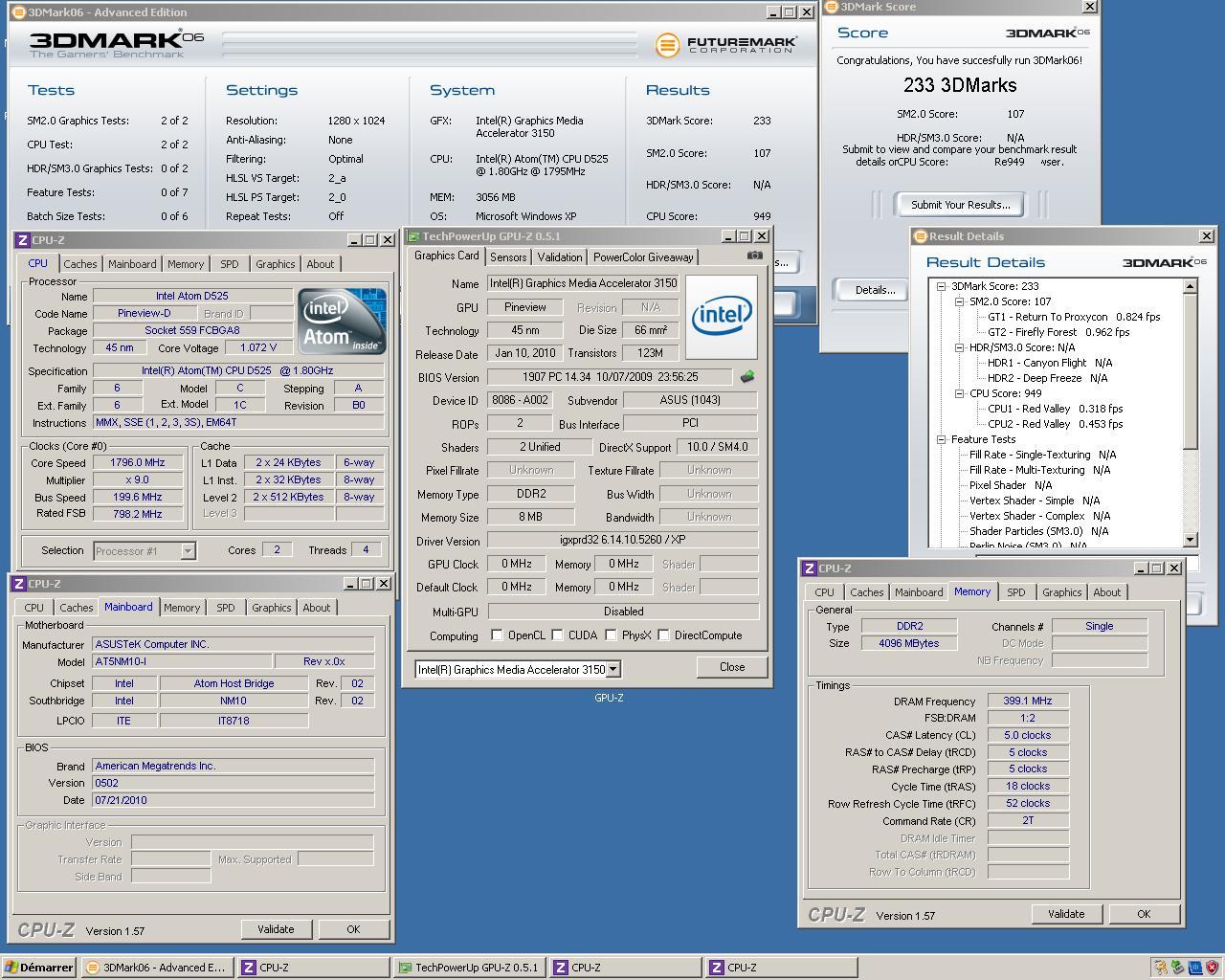Screen dimensions: 1225x980
Task: Select the 3DMark06 taskbar button
Action: click(x=157, y=968)
